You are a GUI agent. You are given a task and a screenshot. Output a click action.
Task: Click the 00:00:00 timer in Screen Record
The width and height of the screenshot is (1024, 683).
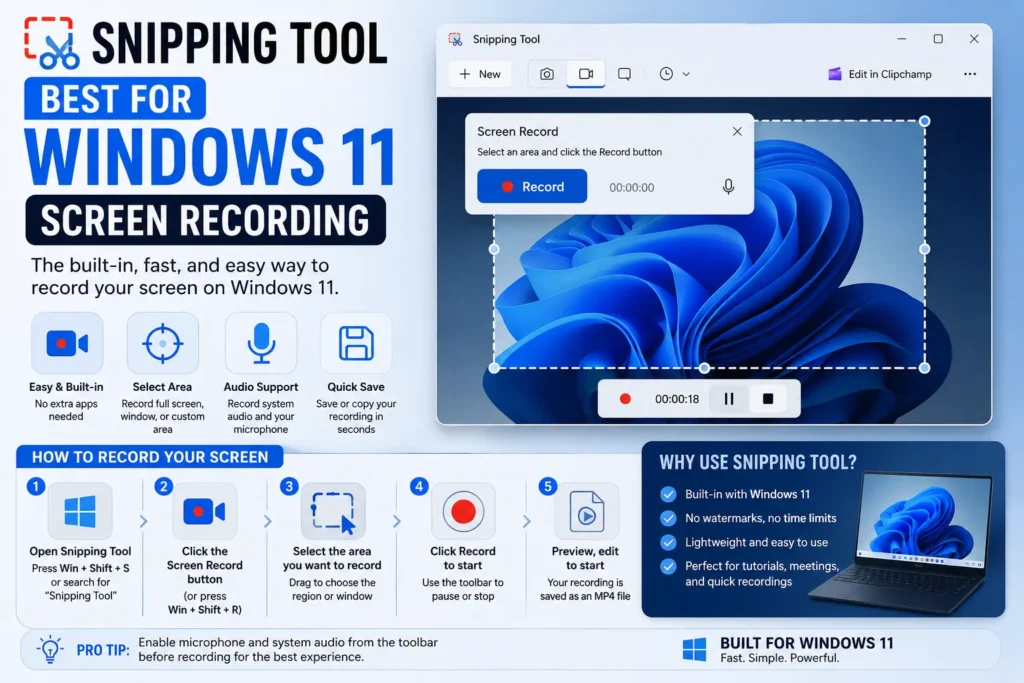pyautogui.click(x=632, y=187)
